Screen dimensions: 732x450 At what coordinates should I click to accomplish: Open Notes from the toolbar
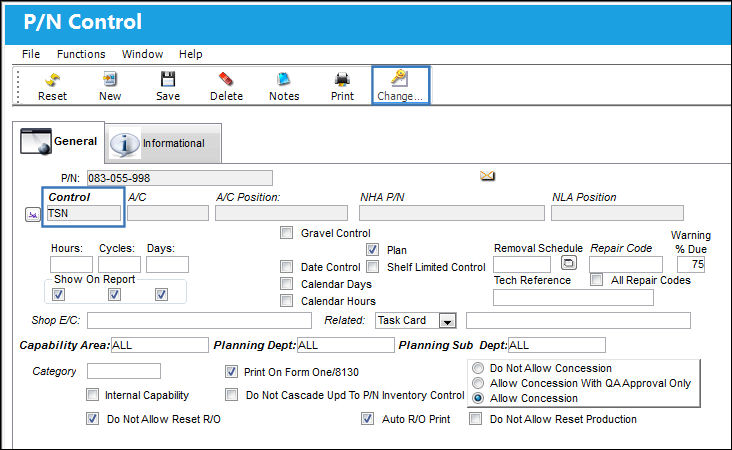click(x=283, y=79)
